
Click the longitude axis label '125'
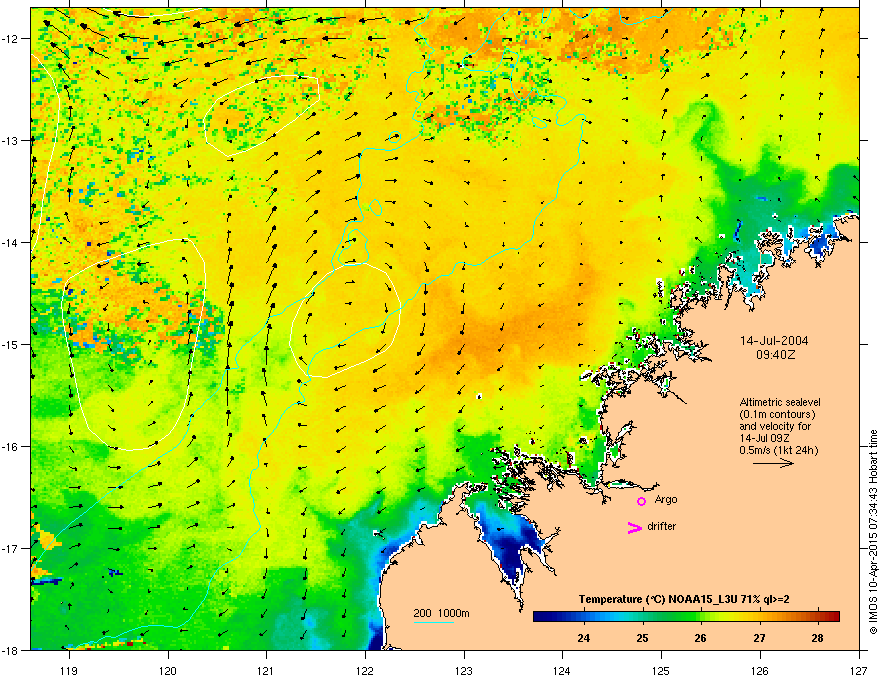click(x=661, y=670)
